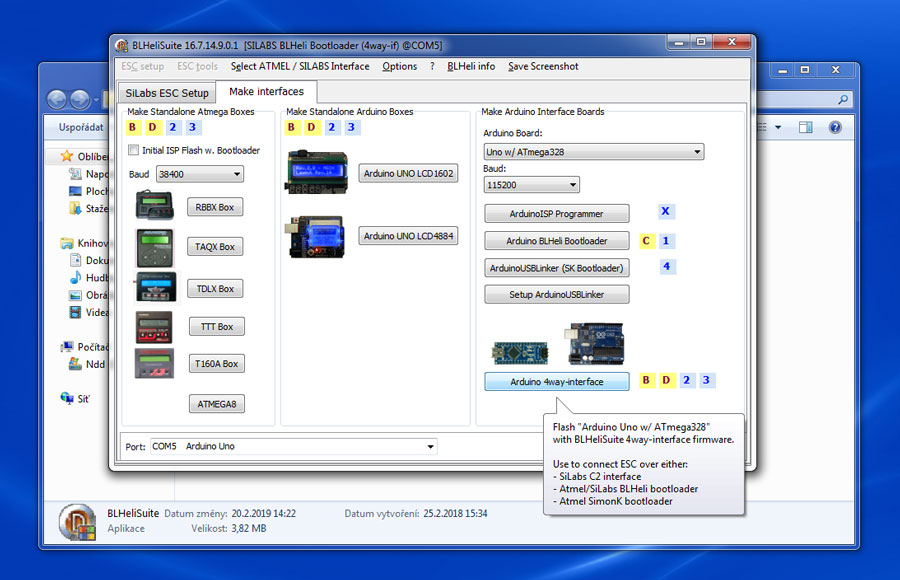Click the 1 badge beside Arduino BLHeli Bootloader
Viewport: 900px width, 580px height.
tap(666, 241)
